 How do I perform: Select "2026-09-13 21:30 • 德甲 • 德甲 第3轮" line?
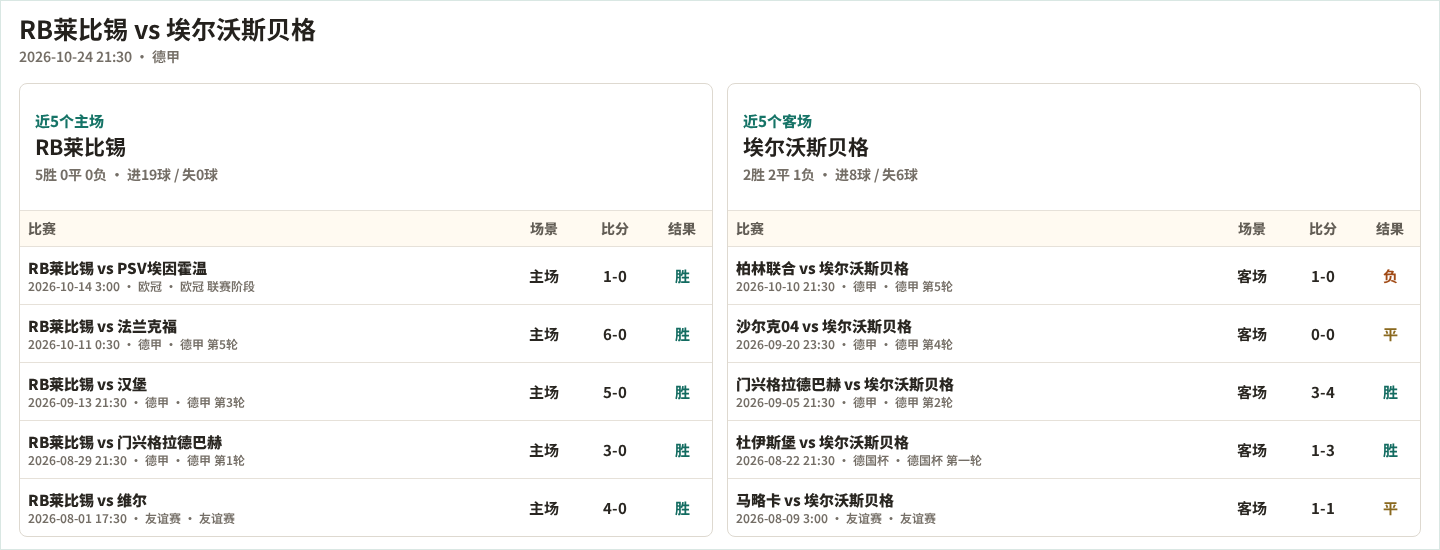coord(136,403)
